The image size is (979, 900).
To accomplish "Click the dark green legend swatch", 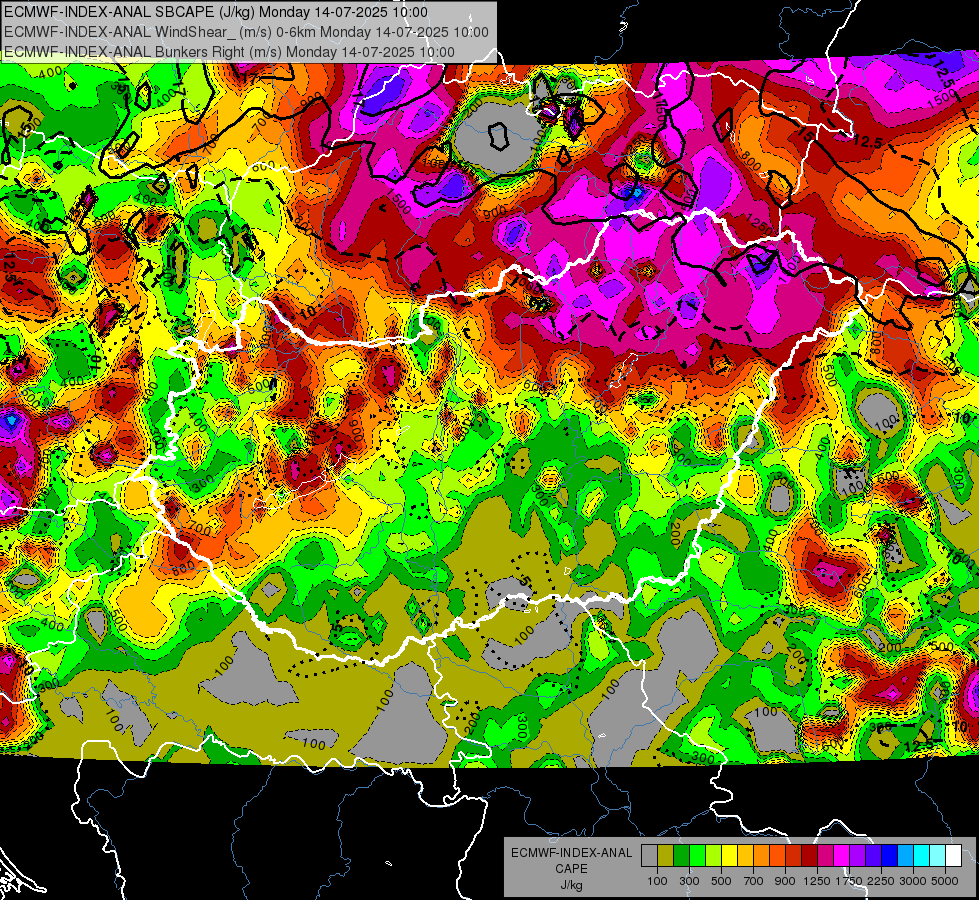I will [x=681, y=855].
